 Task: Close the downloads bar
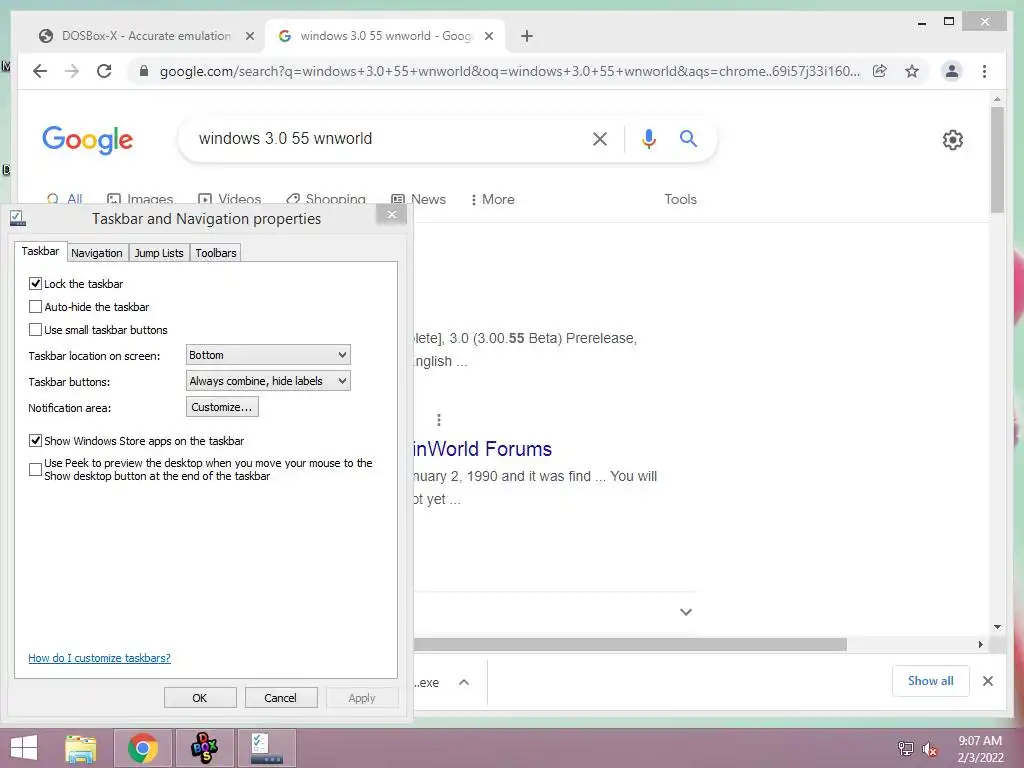point(988,681)
